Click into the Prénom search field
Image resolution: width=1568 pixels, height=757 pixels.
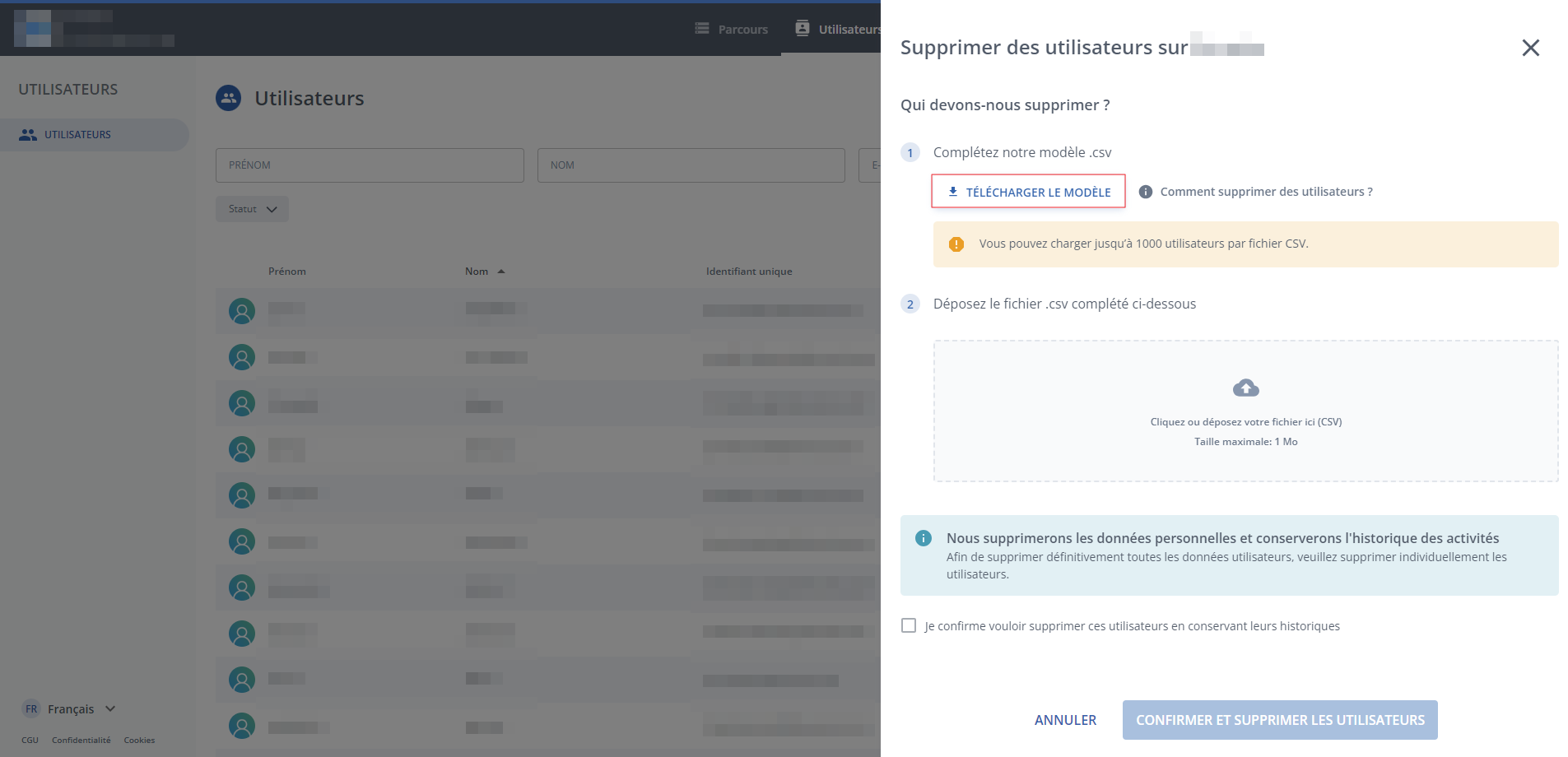point(370,165)
